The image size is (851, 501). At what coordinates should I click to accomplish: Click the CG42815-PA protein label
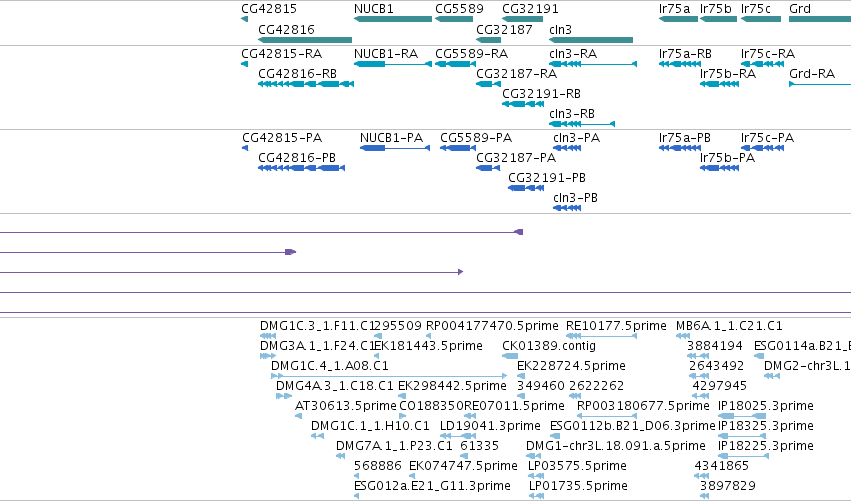(282, 138)
